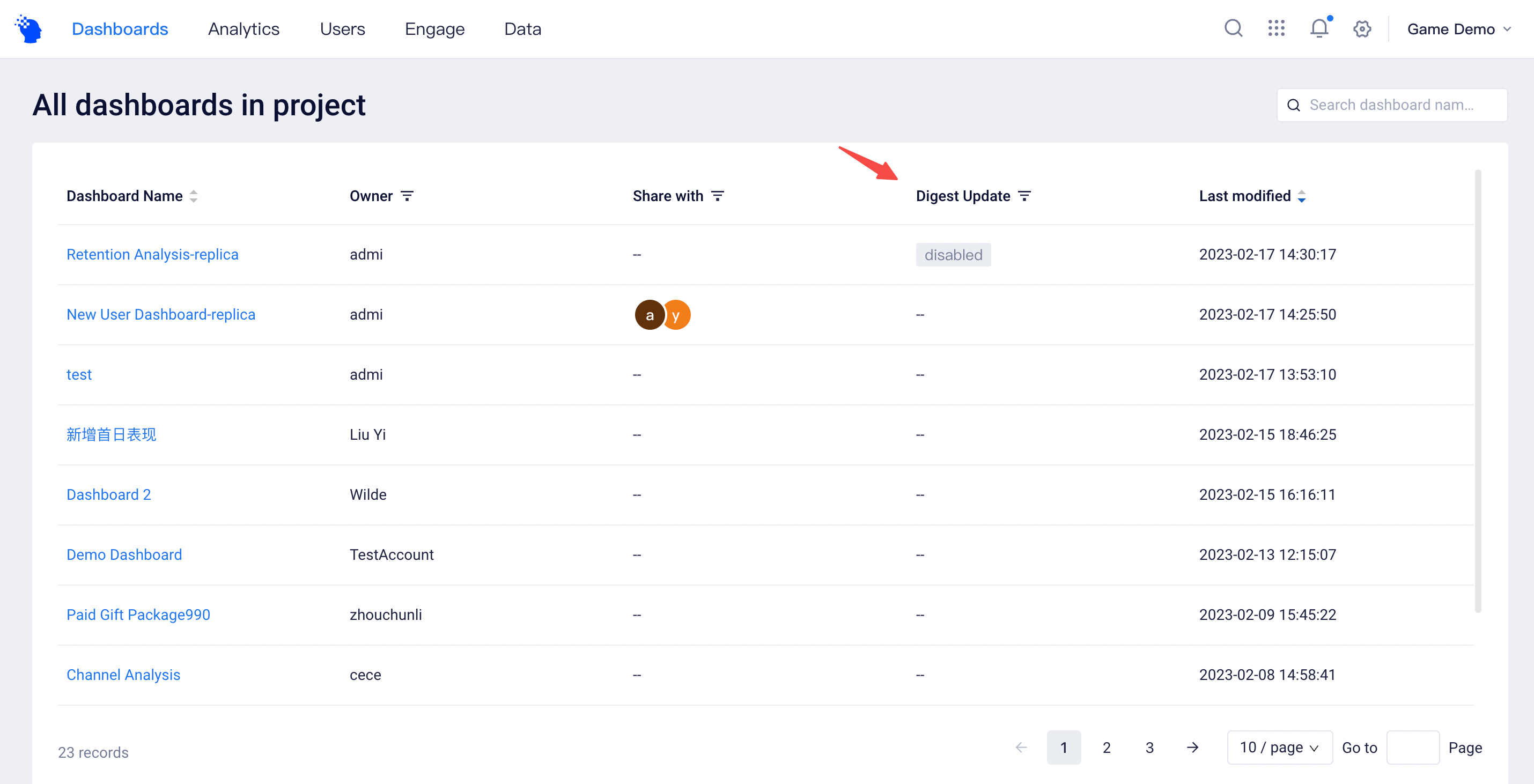Click the Go to page input box

1413,747
